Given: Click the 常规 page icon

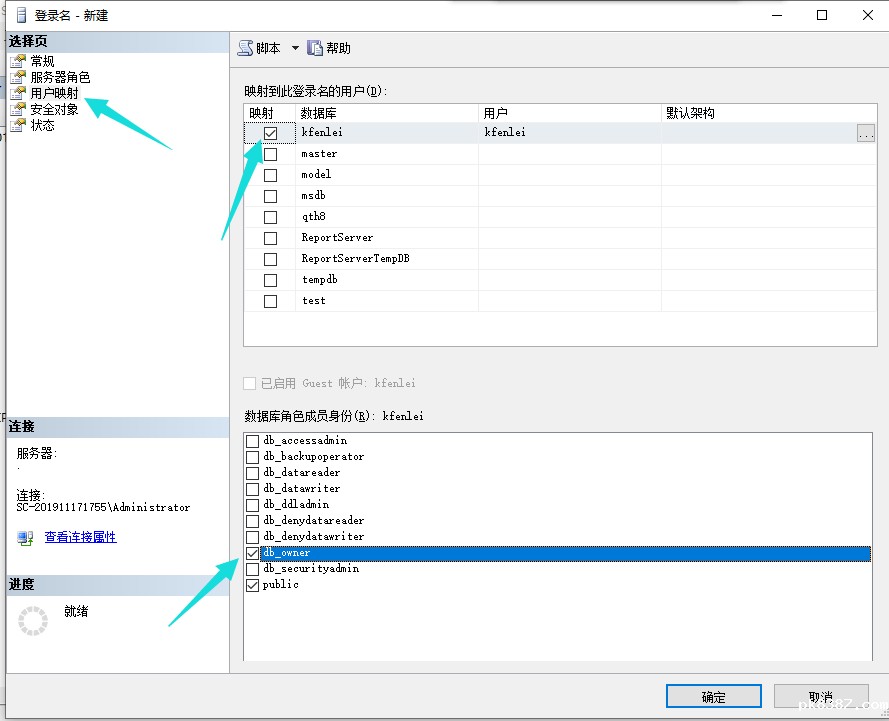Looking at the screenshot, I should [x=18, y=62].
